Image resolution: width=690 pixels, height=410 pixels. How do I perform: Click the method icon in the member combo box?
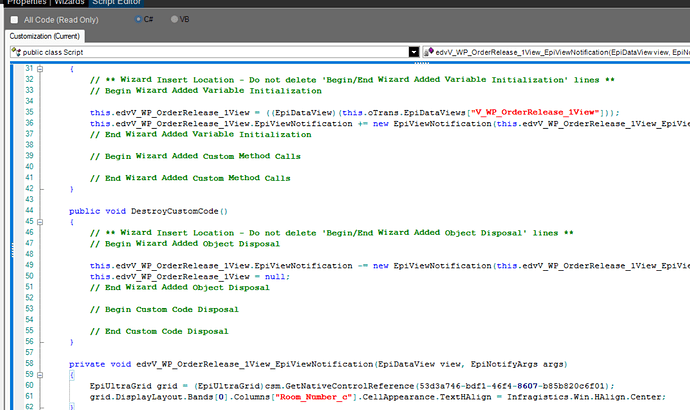pos(429,52)
